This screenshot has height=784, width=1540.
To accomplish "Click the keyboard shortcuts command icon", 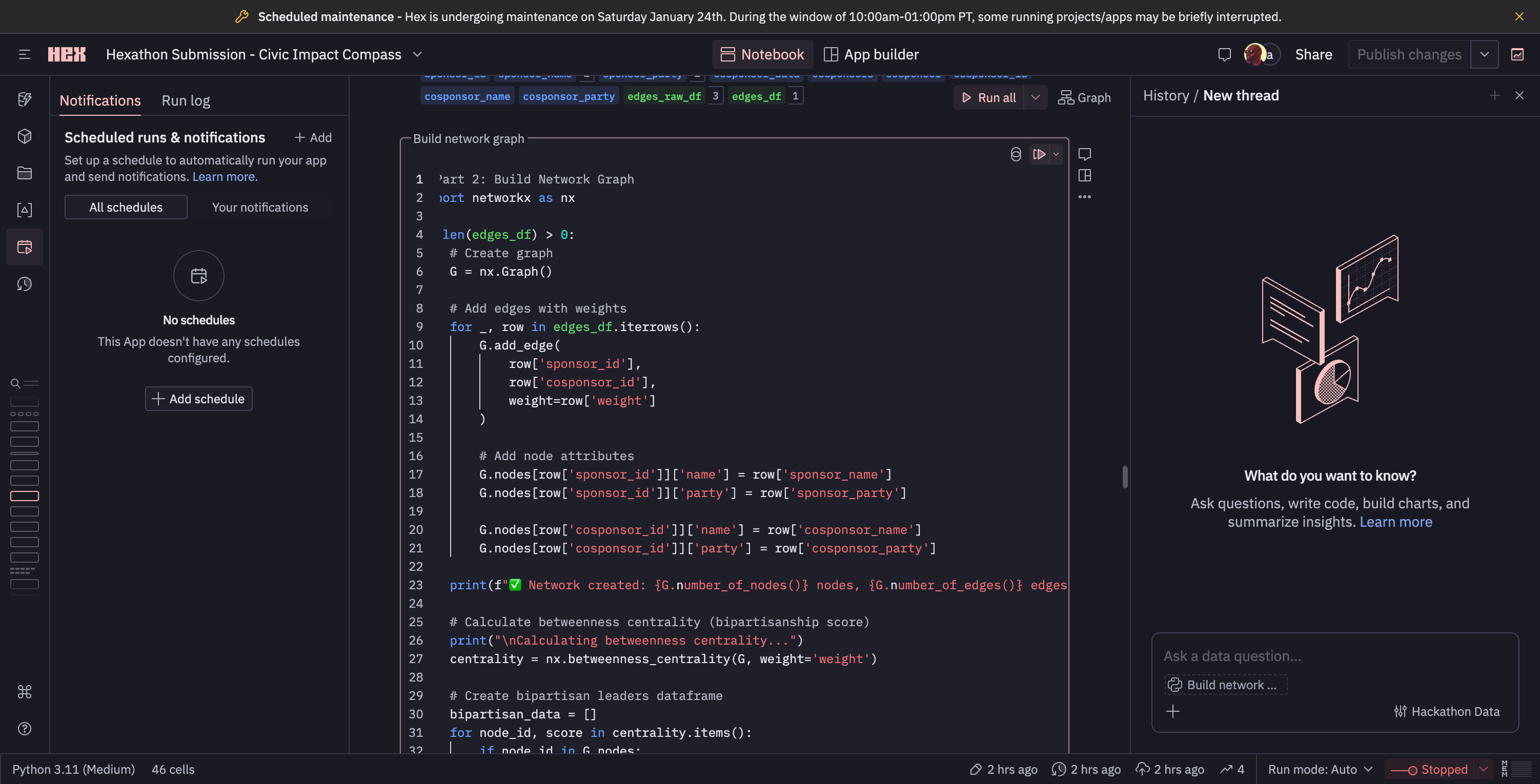I will [x=25, y=692].
